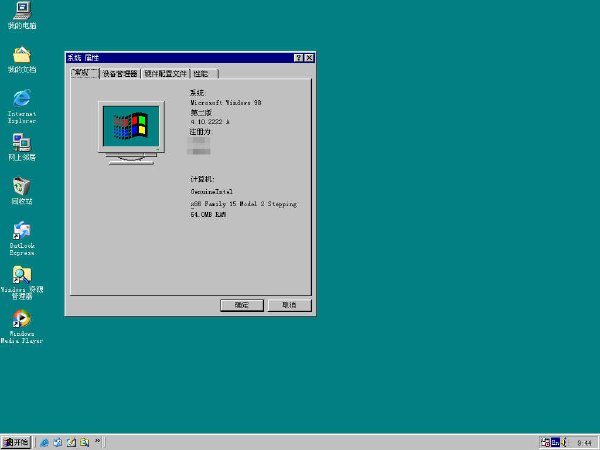Click the Windows logo monitor image
The height and width of the screenshot is (450, 600).
131,133
